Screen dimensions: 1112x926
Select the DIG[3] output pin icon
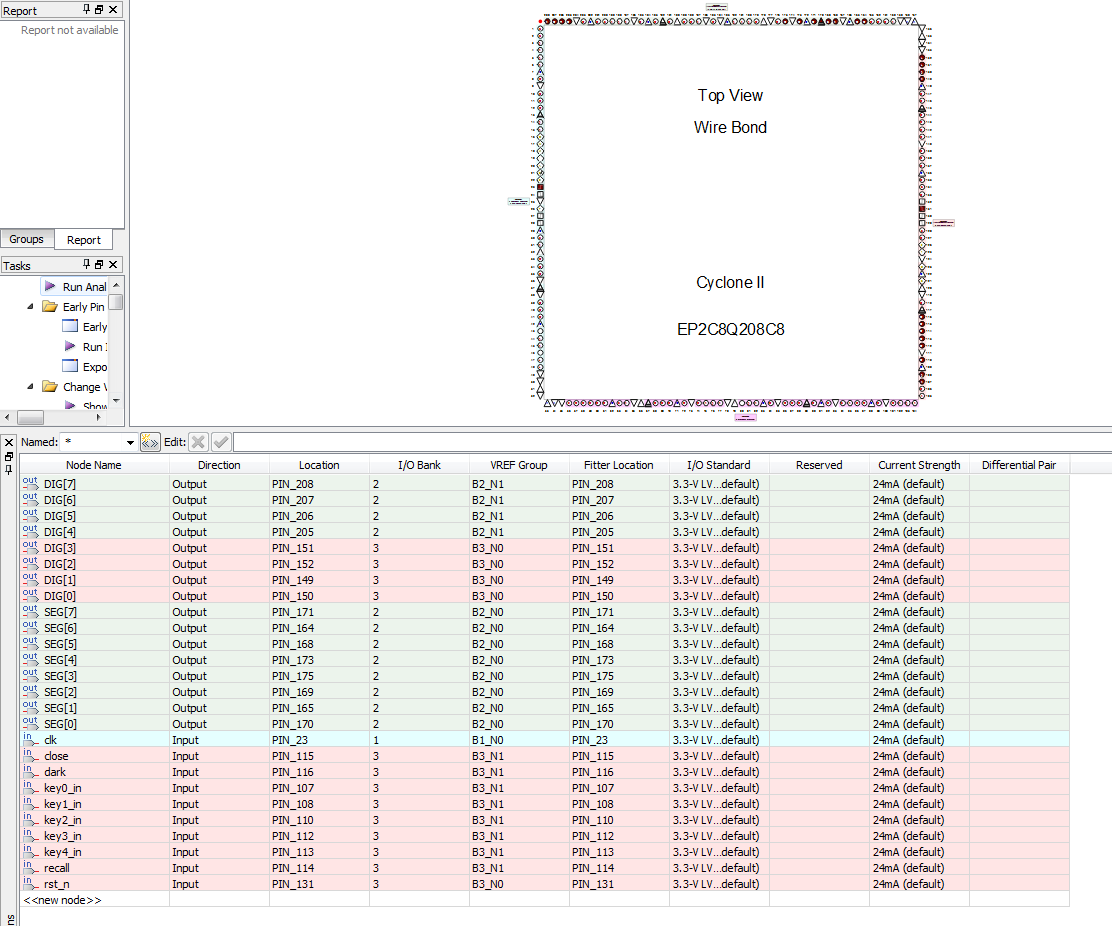[x=30, y=547]
